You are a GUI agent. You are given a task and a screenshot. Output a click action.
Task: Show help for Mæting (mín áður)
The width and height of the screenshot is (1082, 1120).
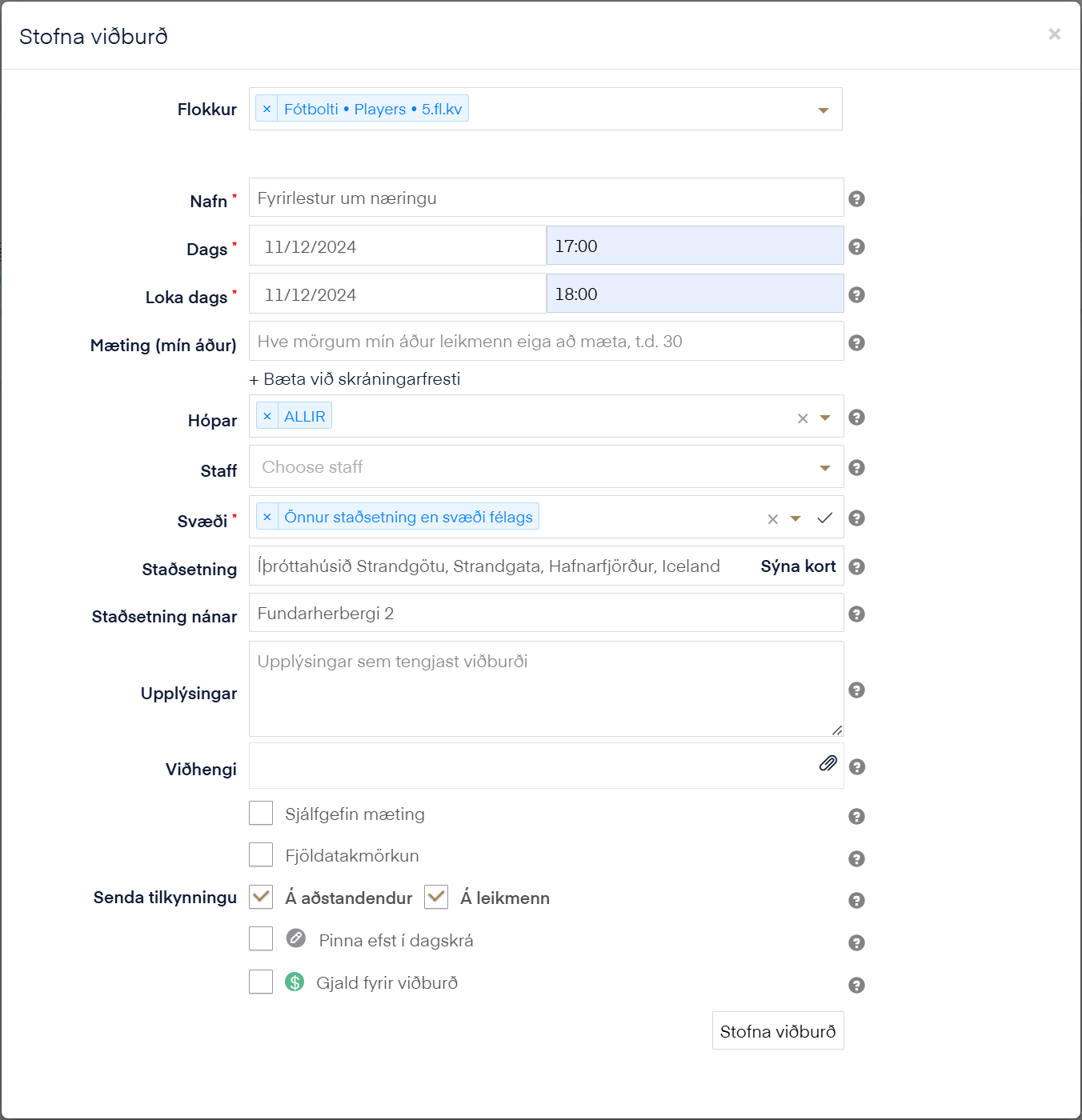coord(856,342)
